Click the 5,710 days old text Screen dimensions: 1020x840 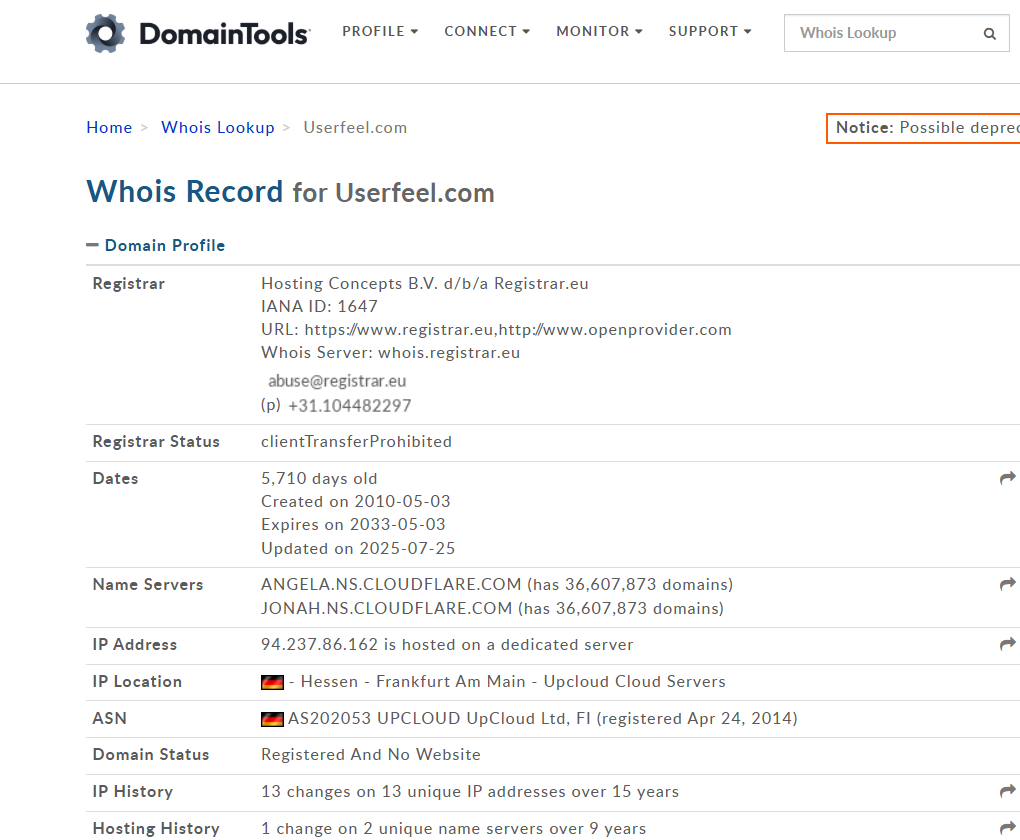[x=319, y=478]
